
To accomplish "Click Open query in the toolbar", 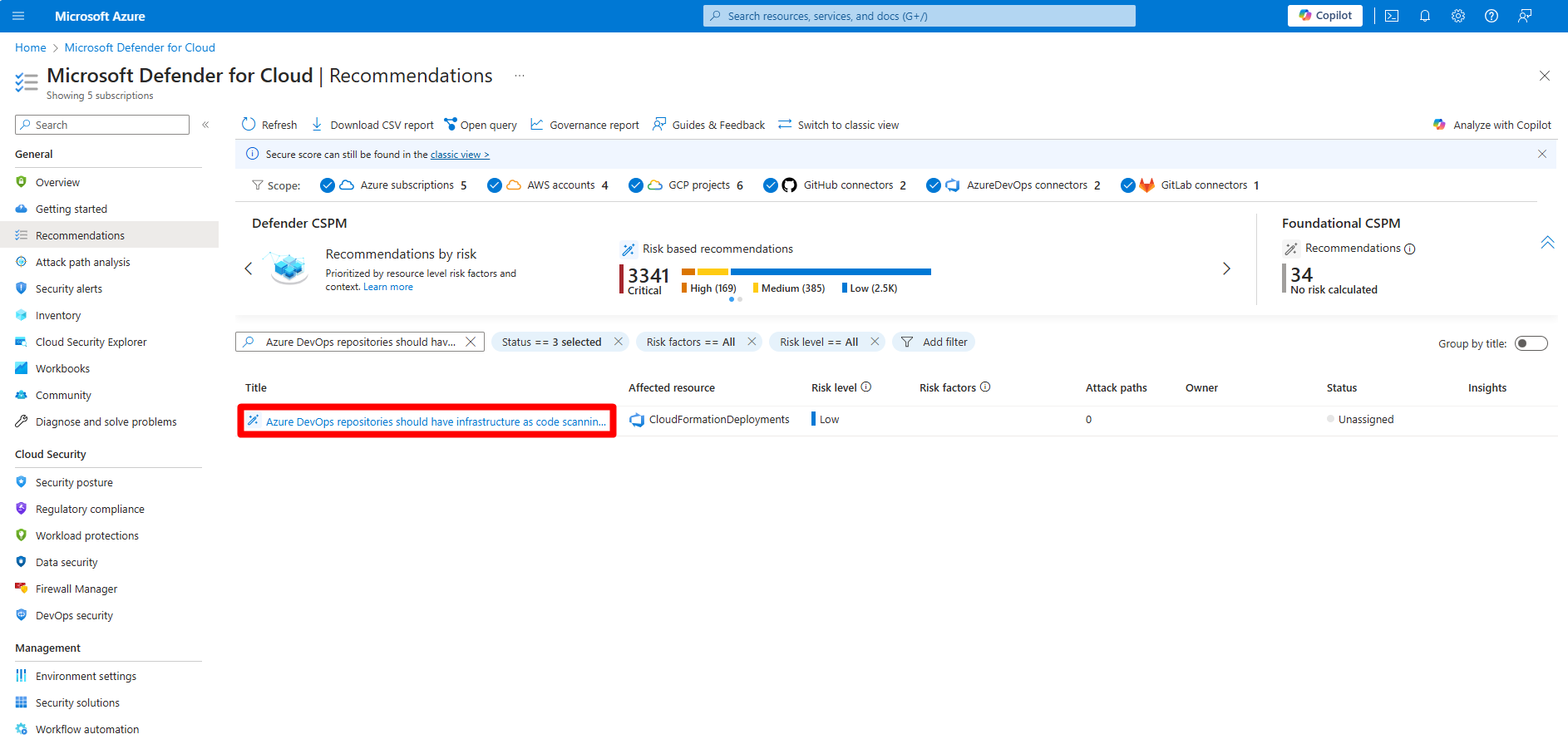I will pyautogui.click(x=481, y=125).
